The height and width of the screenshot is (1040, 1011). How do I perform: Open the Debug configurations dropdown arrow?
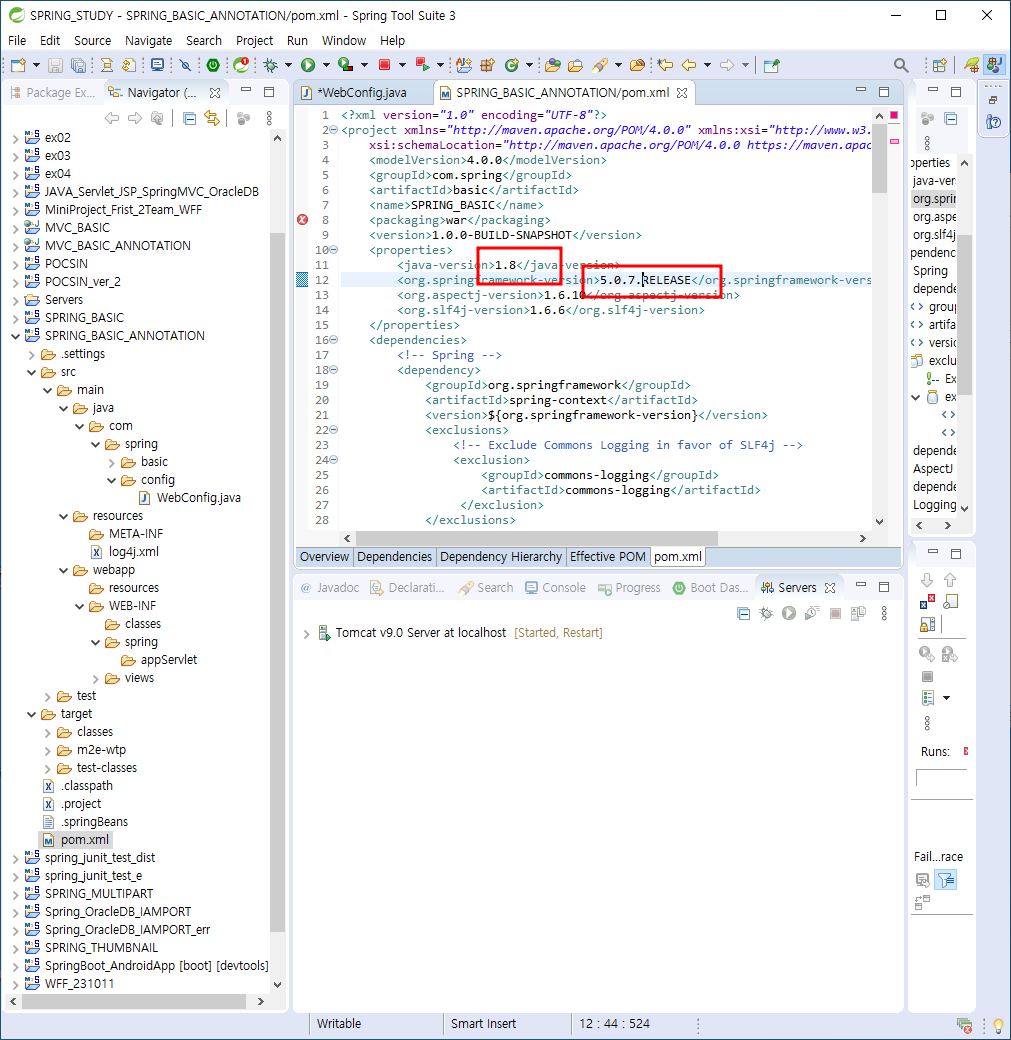tap(288, 65)
